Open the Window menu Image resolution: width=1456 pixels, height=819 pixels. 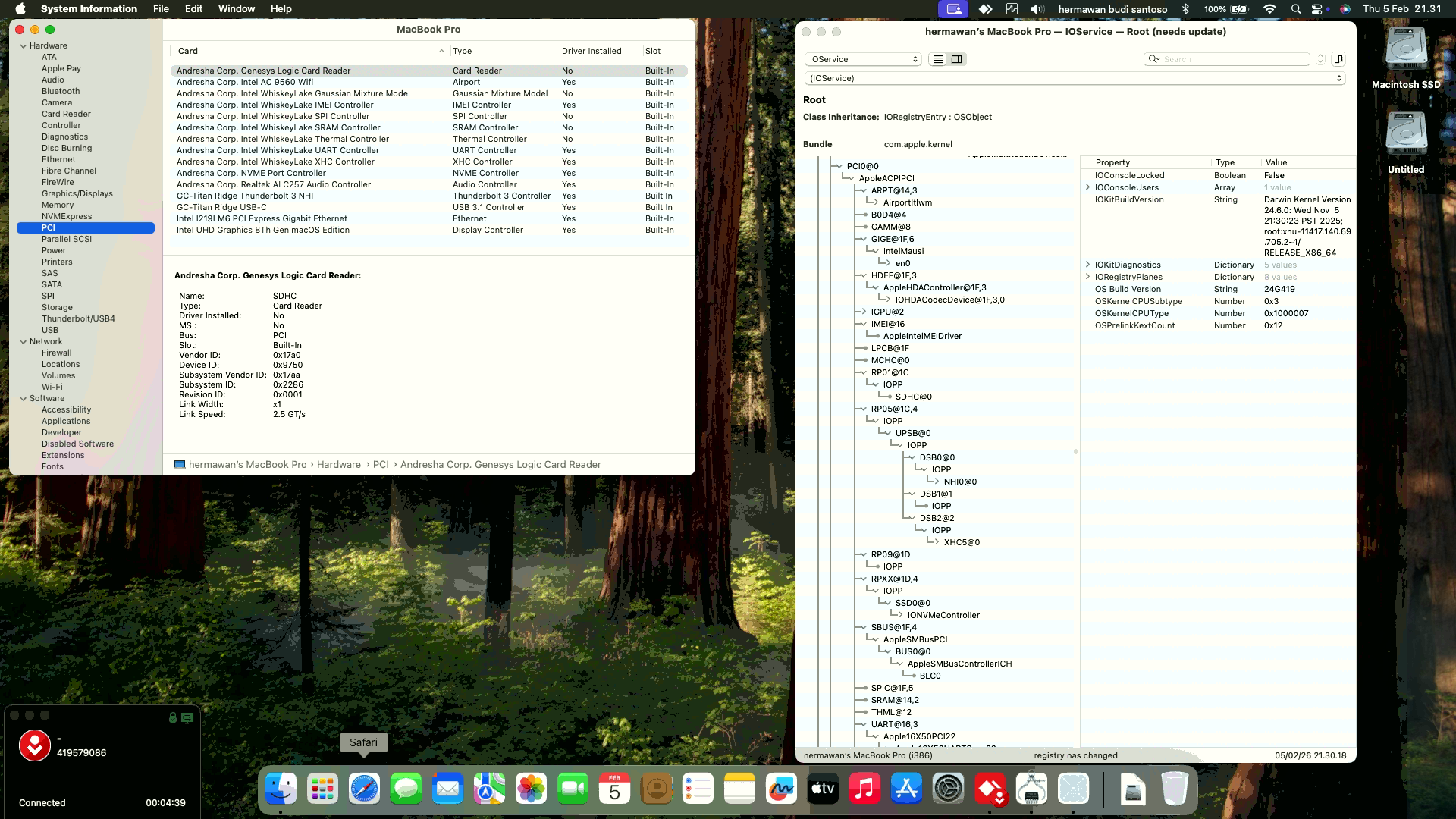point(237,9)
